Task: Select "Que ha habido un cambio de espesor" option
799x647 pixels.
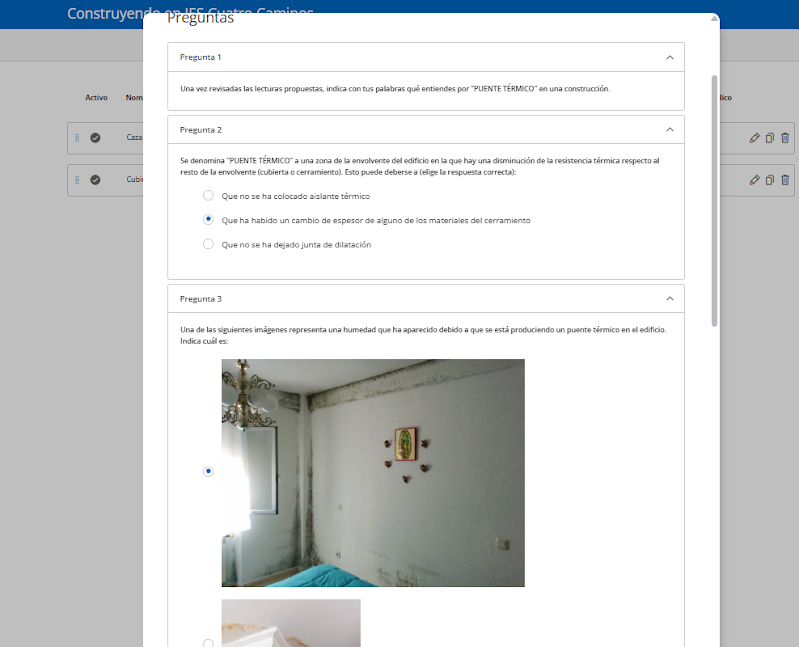Action: pos(208,220)
